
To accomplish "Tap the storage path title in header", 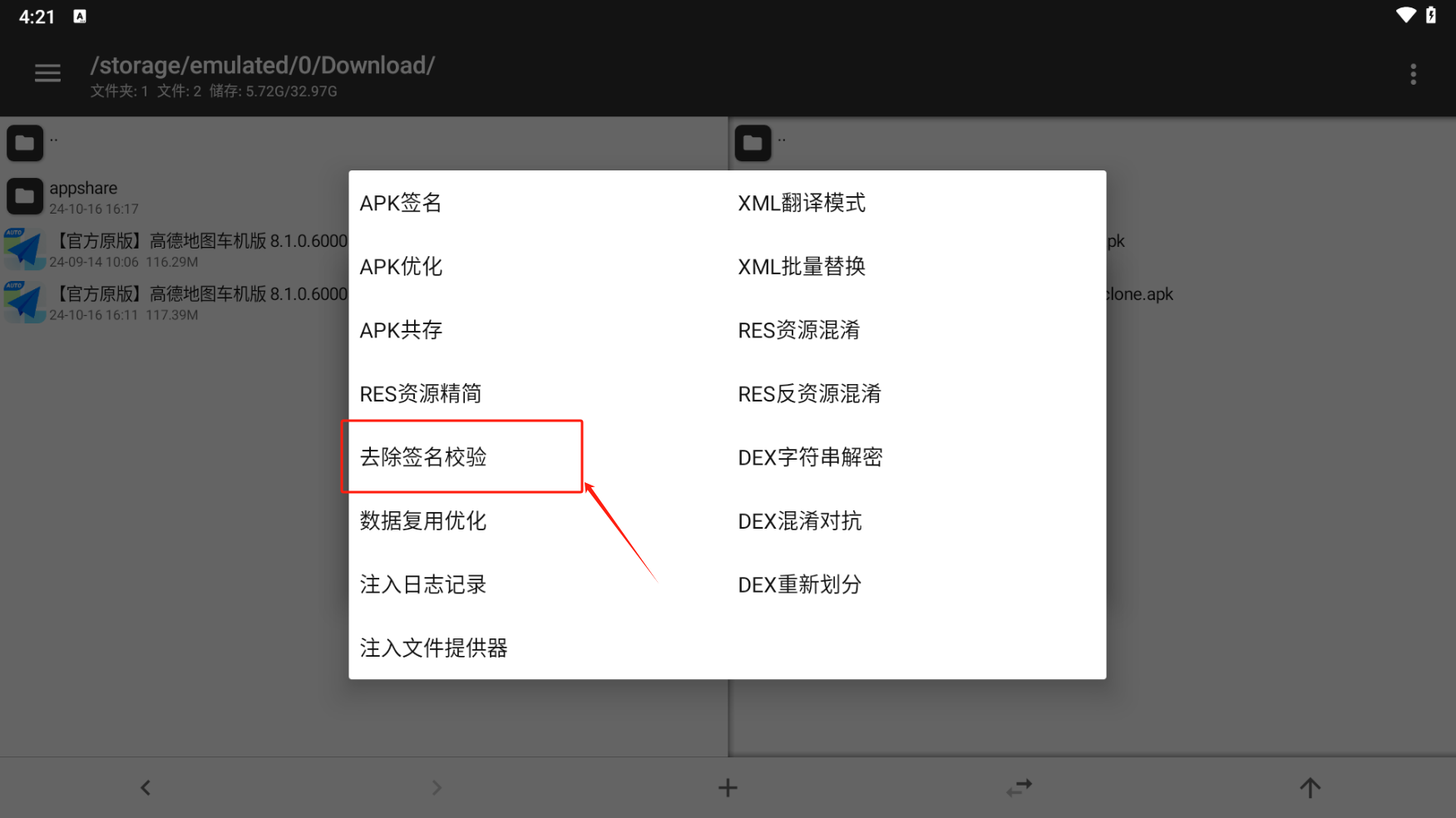I will (x=262, y=66).
